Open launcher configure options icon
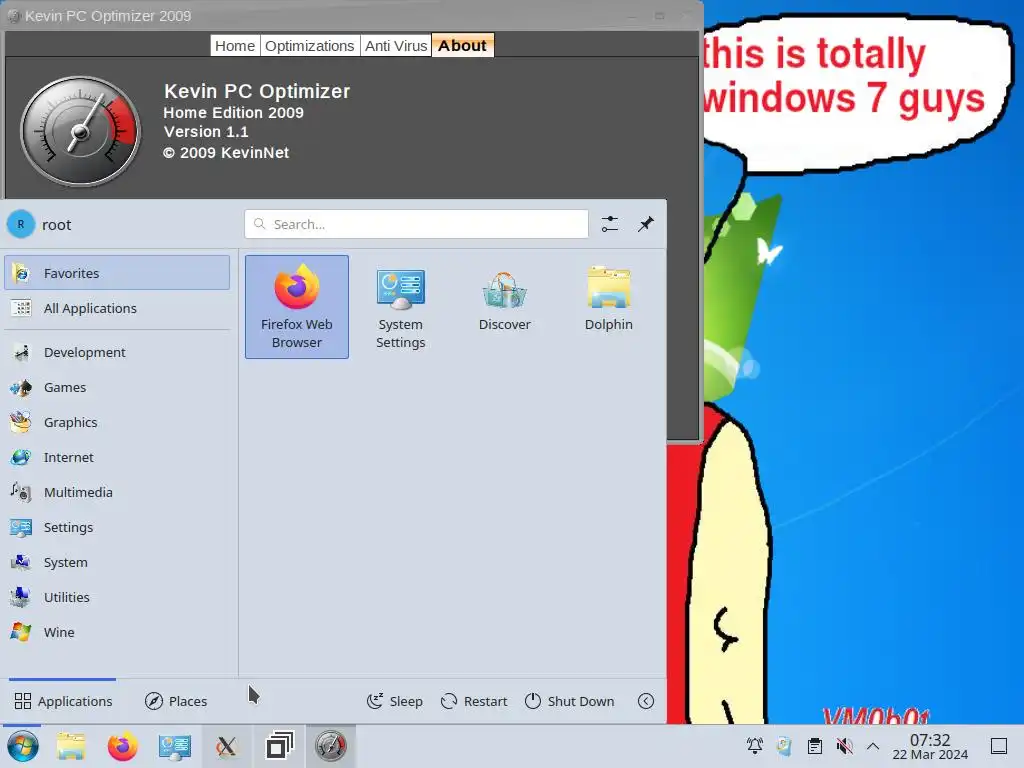1024x768 pixels. [x=610, y=224]
